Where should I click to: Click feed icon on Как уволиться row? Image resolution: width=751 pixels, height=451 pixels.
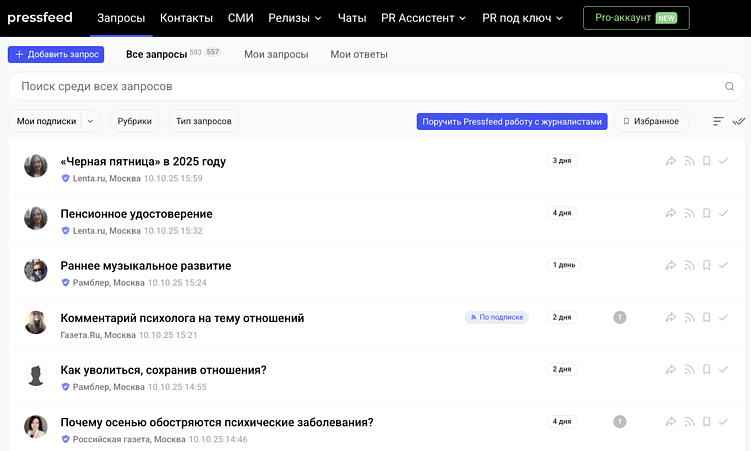pyautogui.click(x=689, y=370)
